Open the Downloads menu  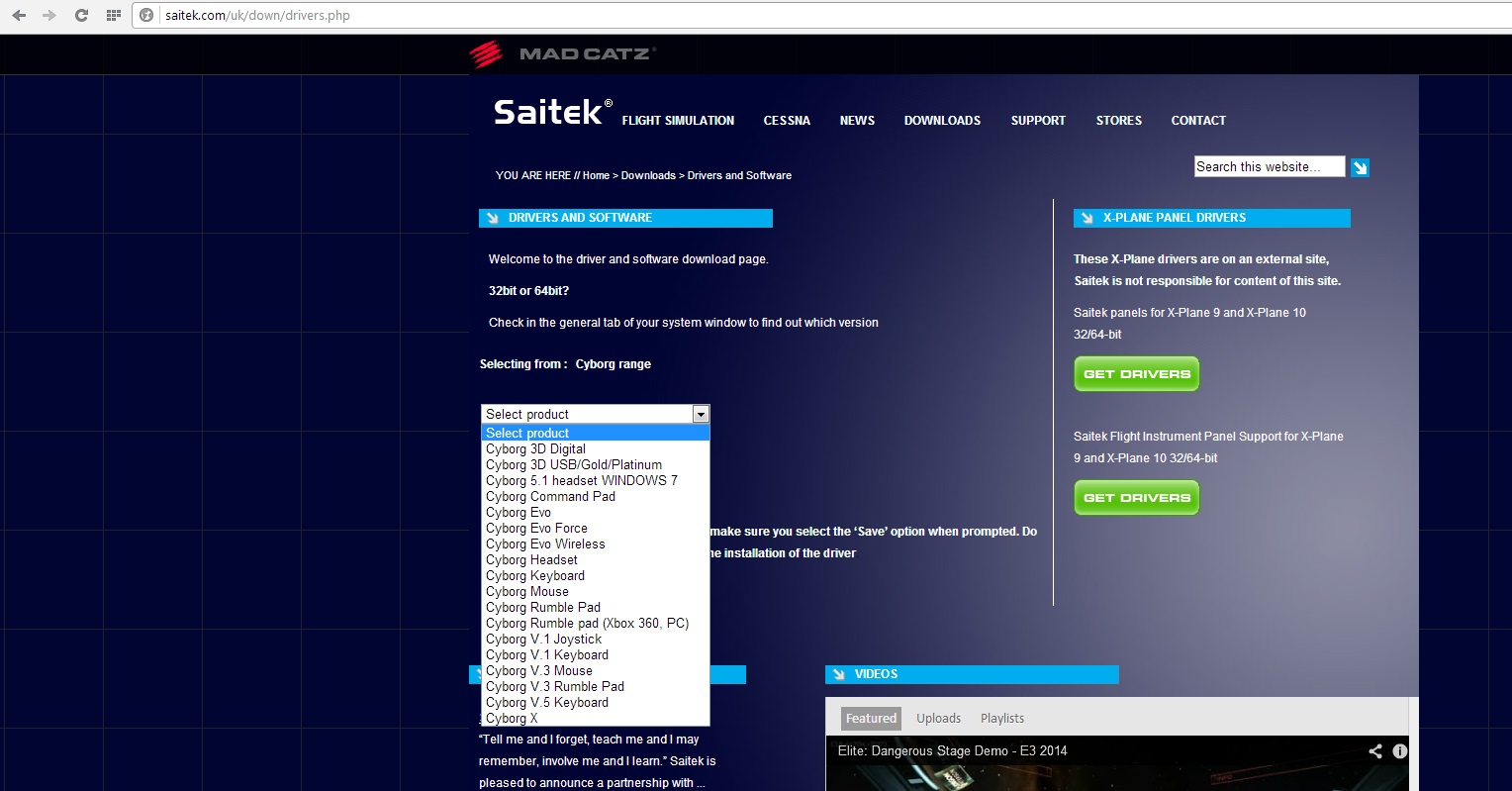click(x=942, y=121)
